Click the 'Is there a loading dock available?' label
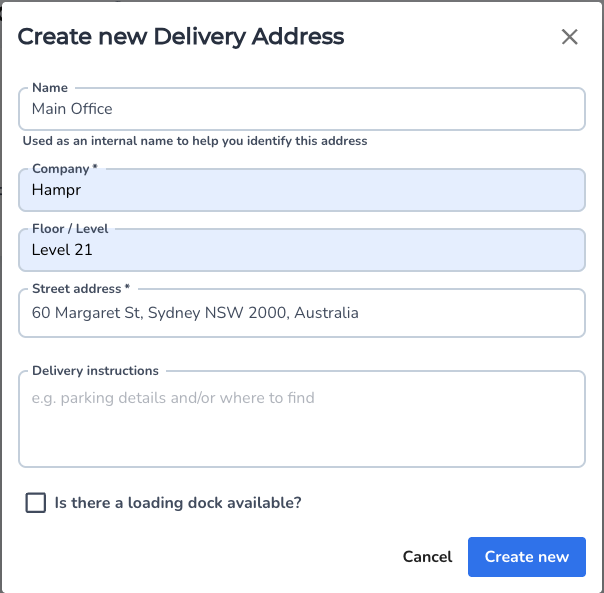The width and height of the screenshot is (604, 593). coord(178,503)
